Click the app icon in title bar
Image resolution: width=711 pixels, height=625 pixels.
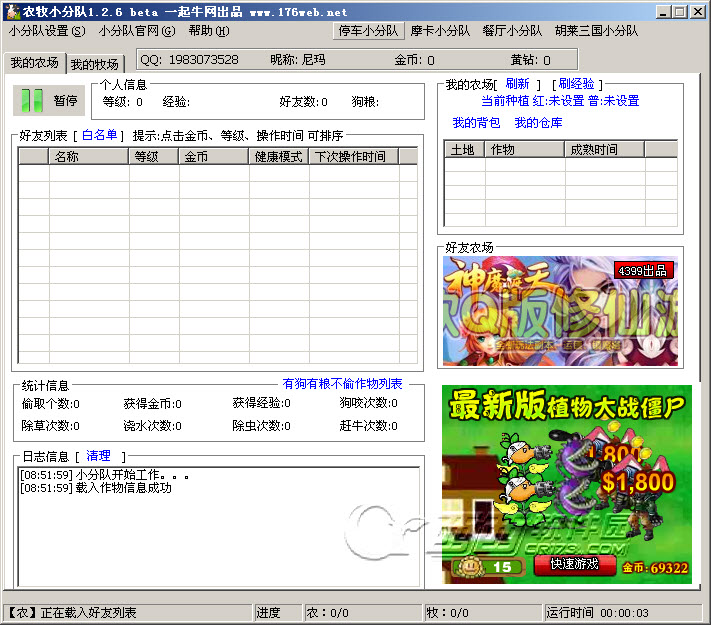9,11
